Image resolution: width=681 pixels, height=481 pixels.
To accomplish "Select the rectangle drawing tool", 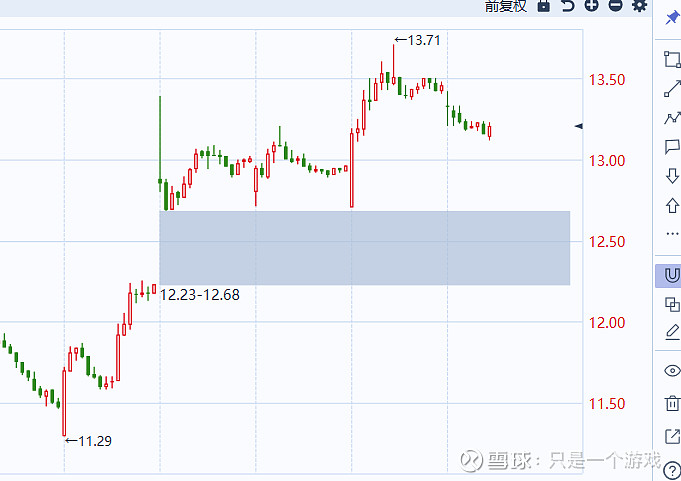I will point(672,59).
